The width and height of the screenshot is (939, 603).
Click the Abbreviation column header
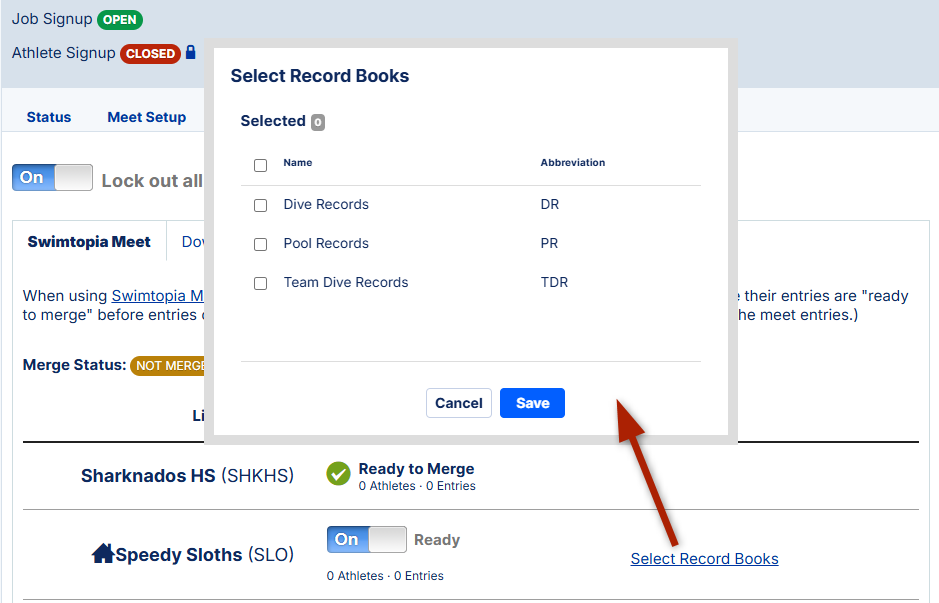573,163
